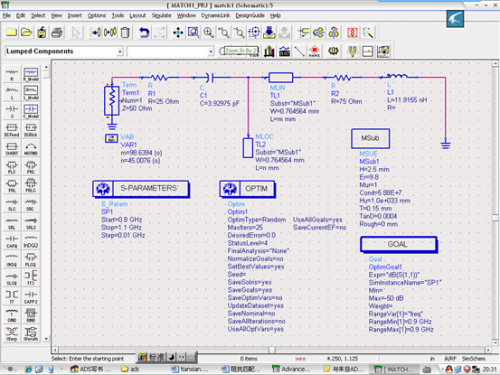Click the 'Start=0.8 GHz' parameter text

(x=122, y=220)
